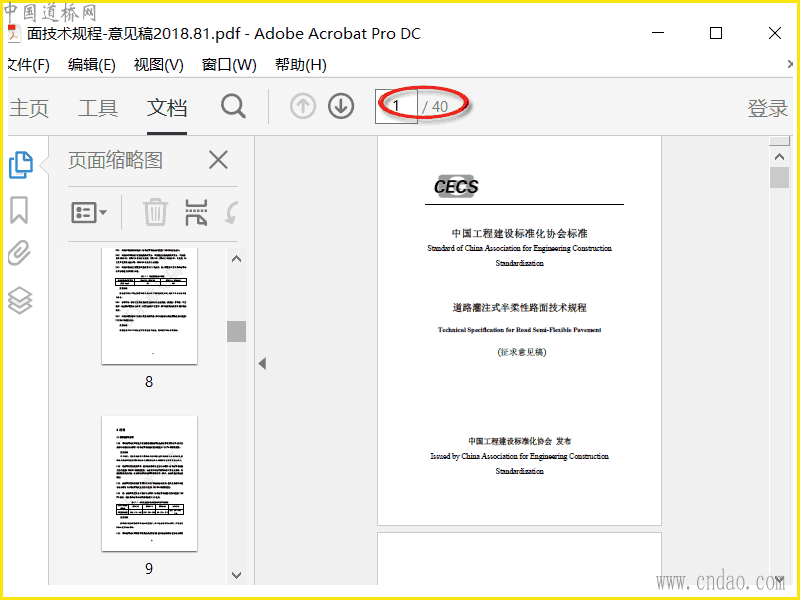This screenshot has width=800, height=600.
Task: Open the 文件(F) menu
Action: 29,65
